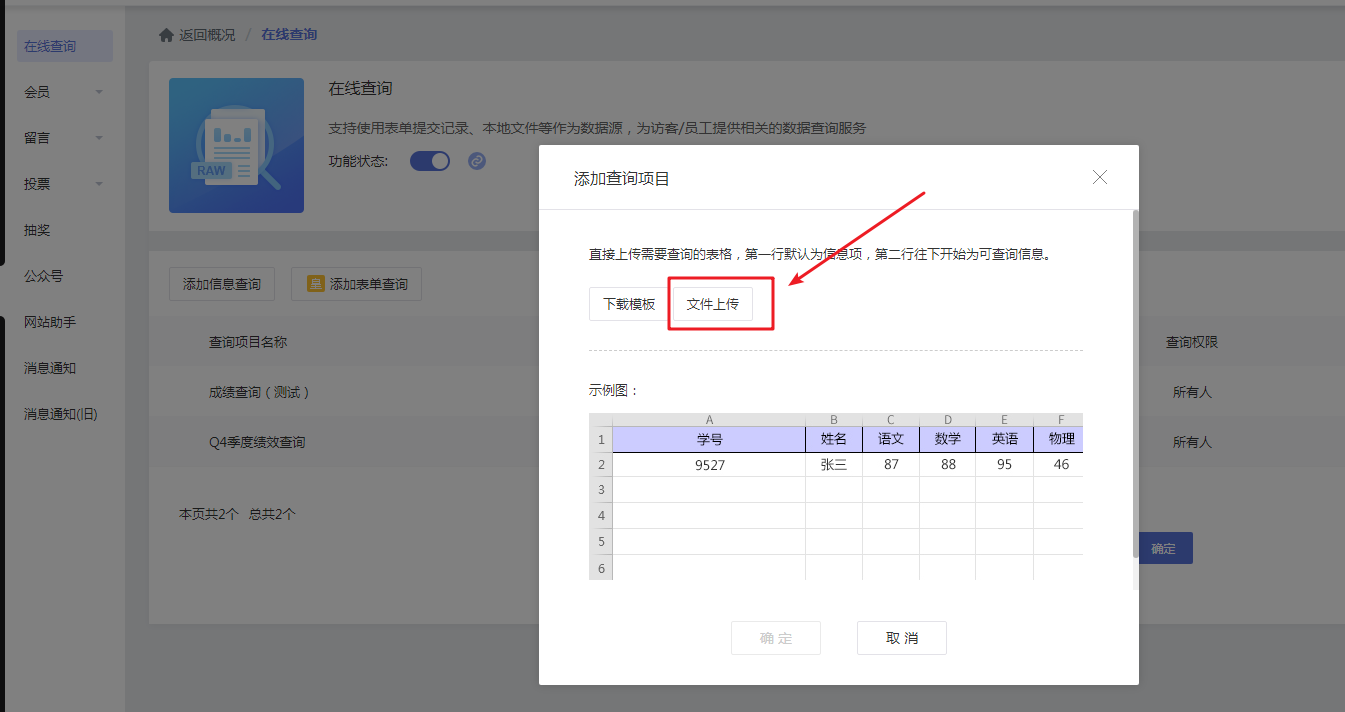Click the 张三 cell in example table

coord(834,465)
